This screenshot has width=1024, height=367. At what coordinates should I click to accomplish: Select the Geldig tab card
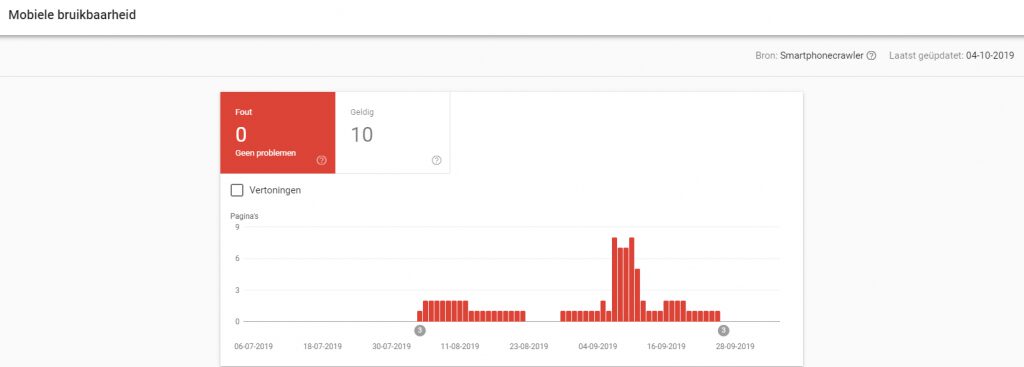tap(392, 133)
